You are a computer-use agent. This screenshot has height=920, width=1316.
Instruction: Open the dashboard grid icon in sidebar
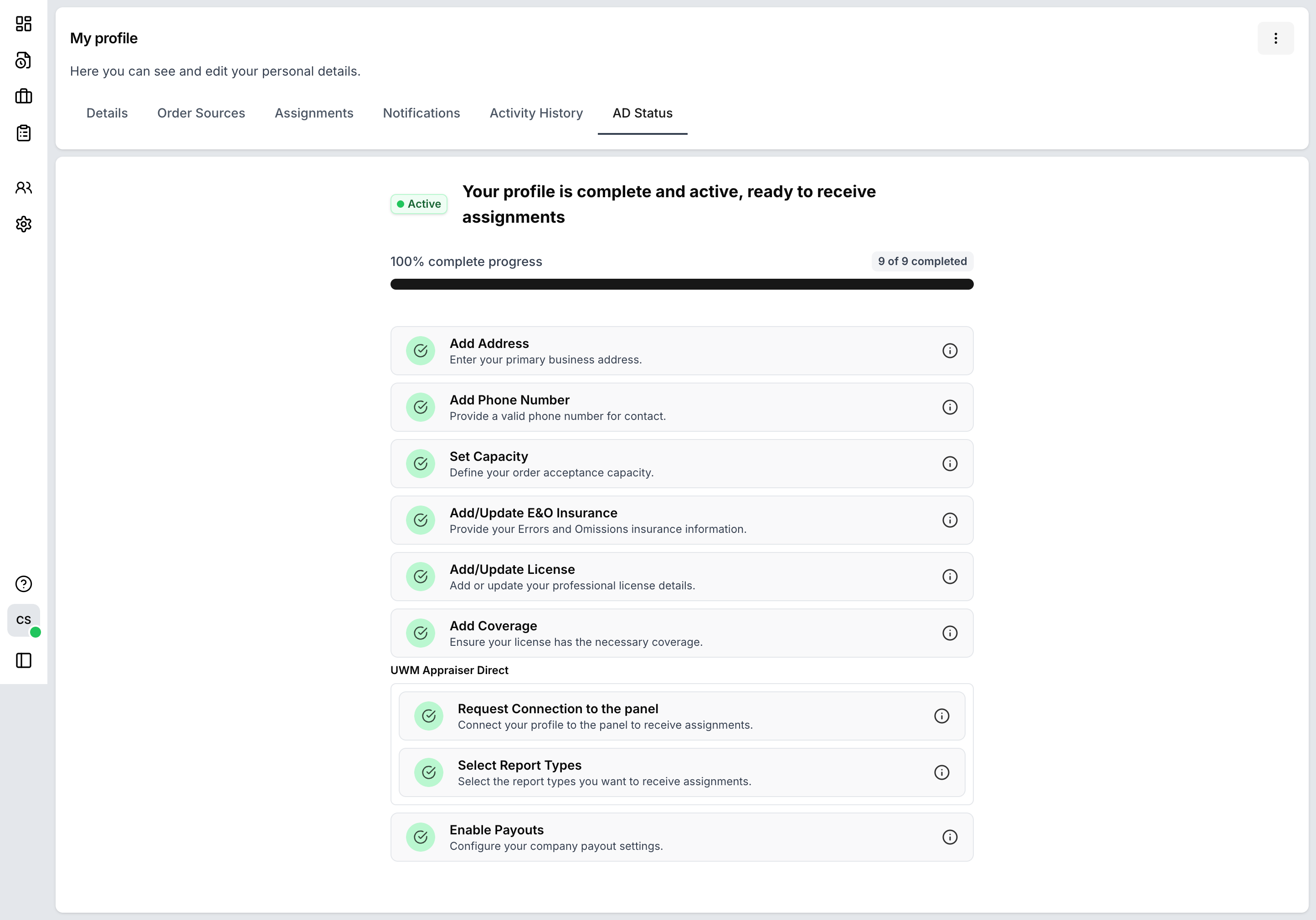click(24, 24)
